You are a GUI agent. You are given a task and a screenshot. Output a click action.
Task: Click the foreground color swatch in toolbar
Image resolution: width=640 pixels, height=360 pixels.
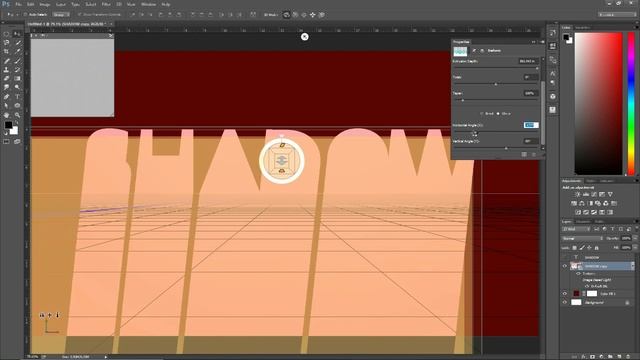(x=8, y=125)
